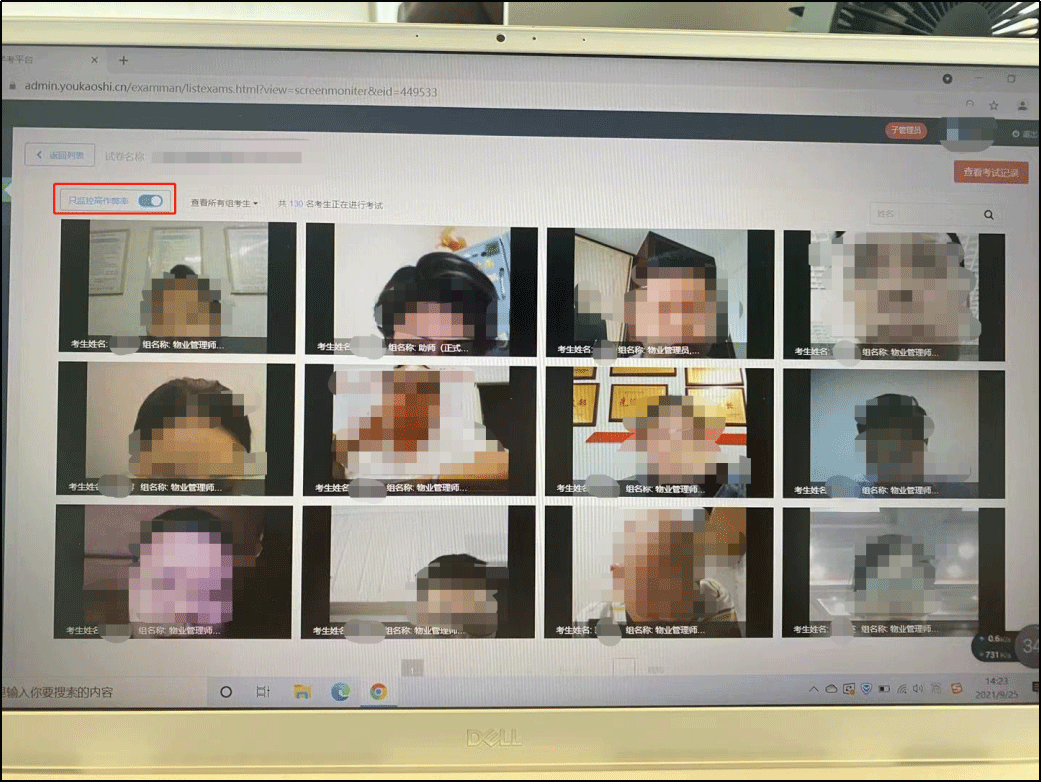Screen dimensions: 1042x784
Task: Open a new browser tab
Action: (124, 60)
